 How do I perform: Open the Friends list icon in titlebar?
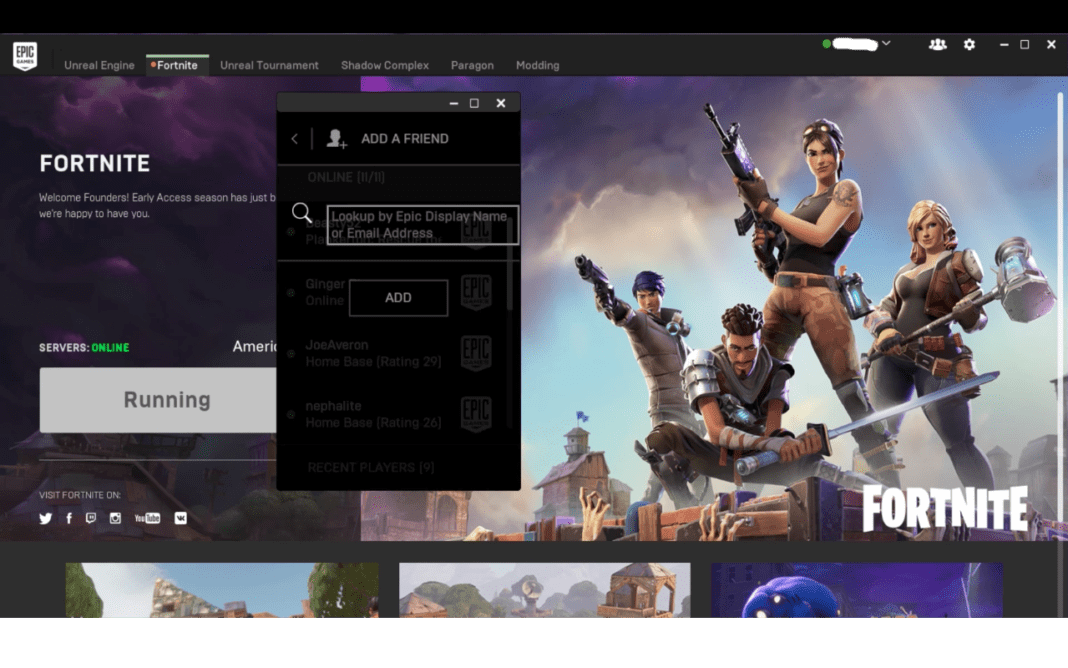[x=938, y=44]
